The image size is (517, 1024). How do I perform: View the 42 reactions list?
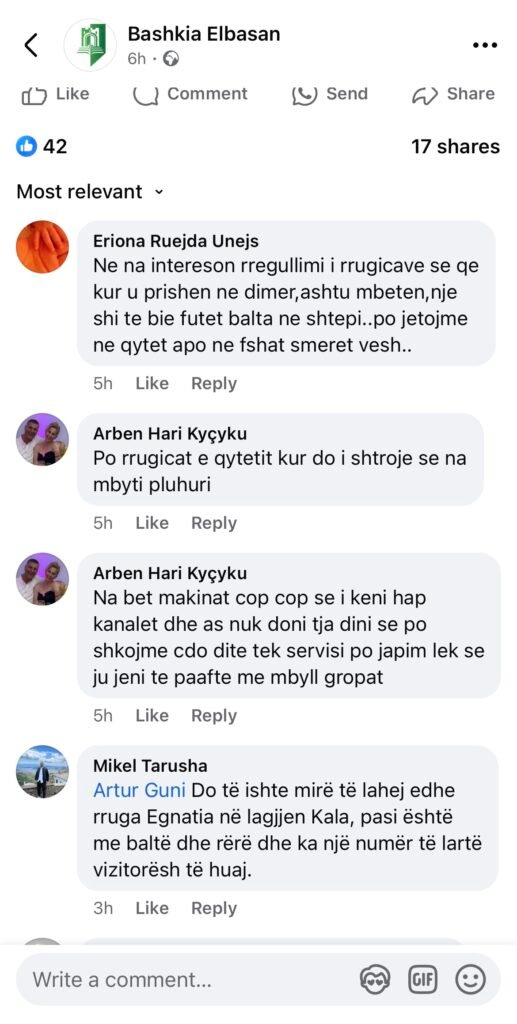(x=42, y=146)
